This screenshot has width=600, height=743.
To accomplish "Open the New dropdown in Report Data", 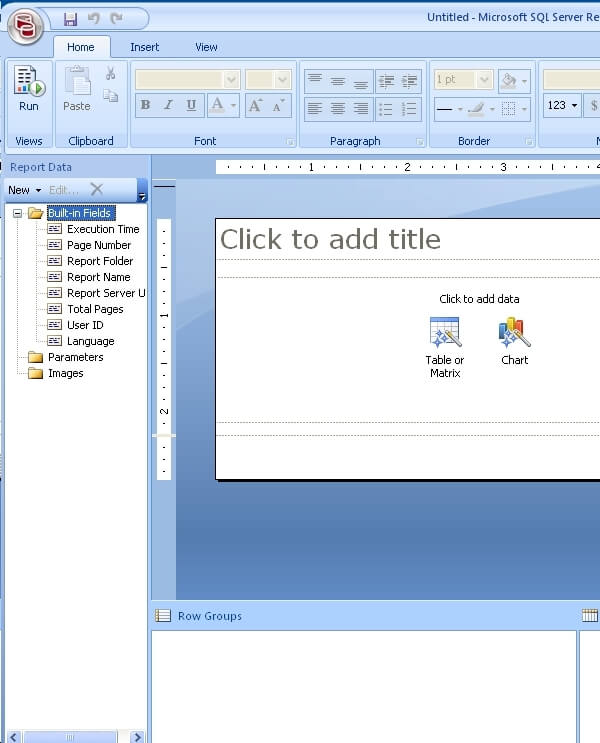I will coord(25,190).
